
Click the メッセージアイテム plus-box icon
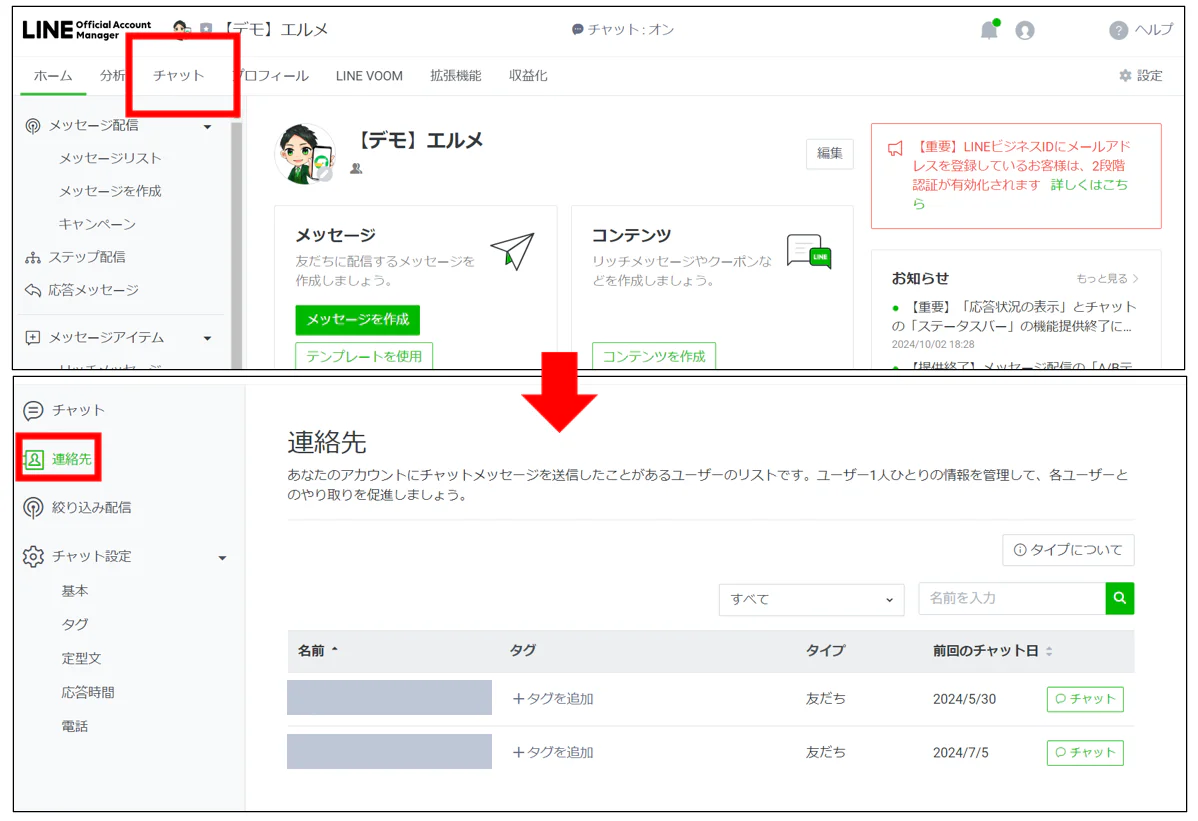click(33, 338)
